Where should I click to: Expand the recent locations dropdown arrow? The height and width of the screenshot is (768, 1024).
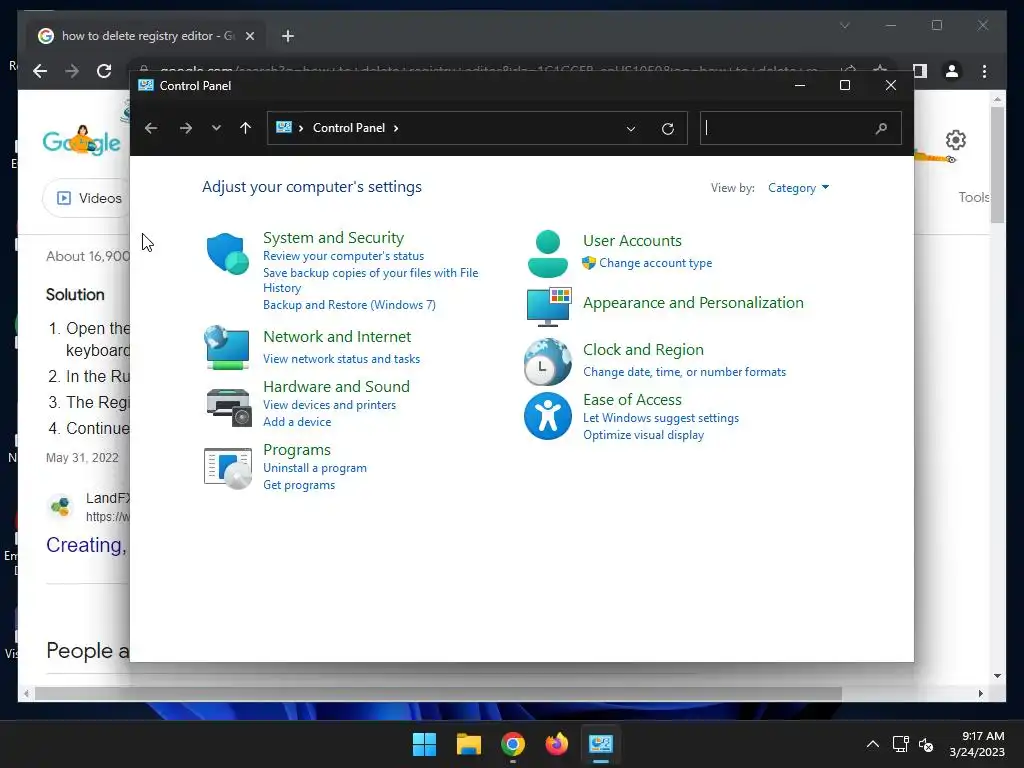(216, 128)
